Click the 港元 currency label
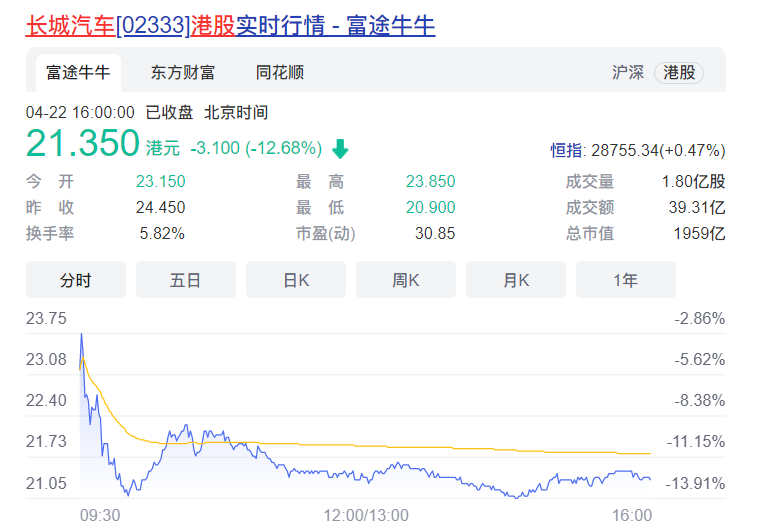The height and width of the screenshot is (530, 761). coord(163,148)
